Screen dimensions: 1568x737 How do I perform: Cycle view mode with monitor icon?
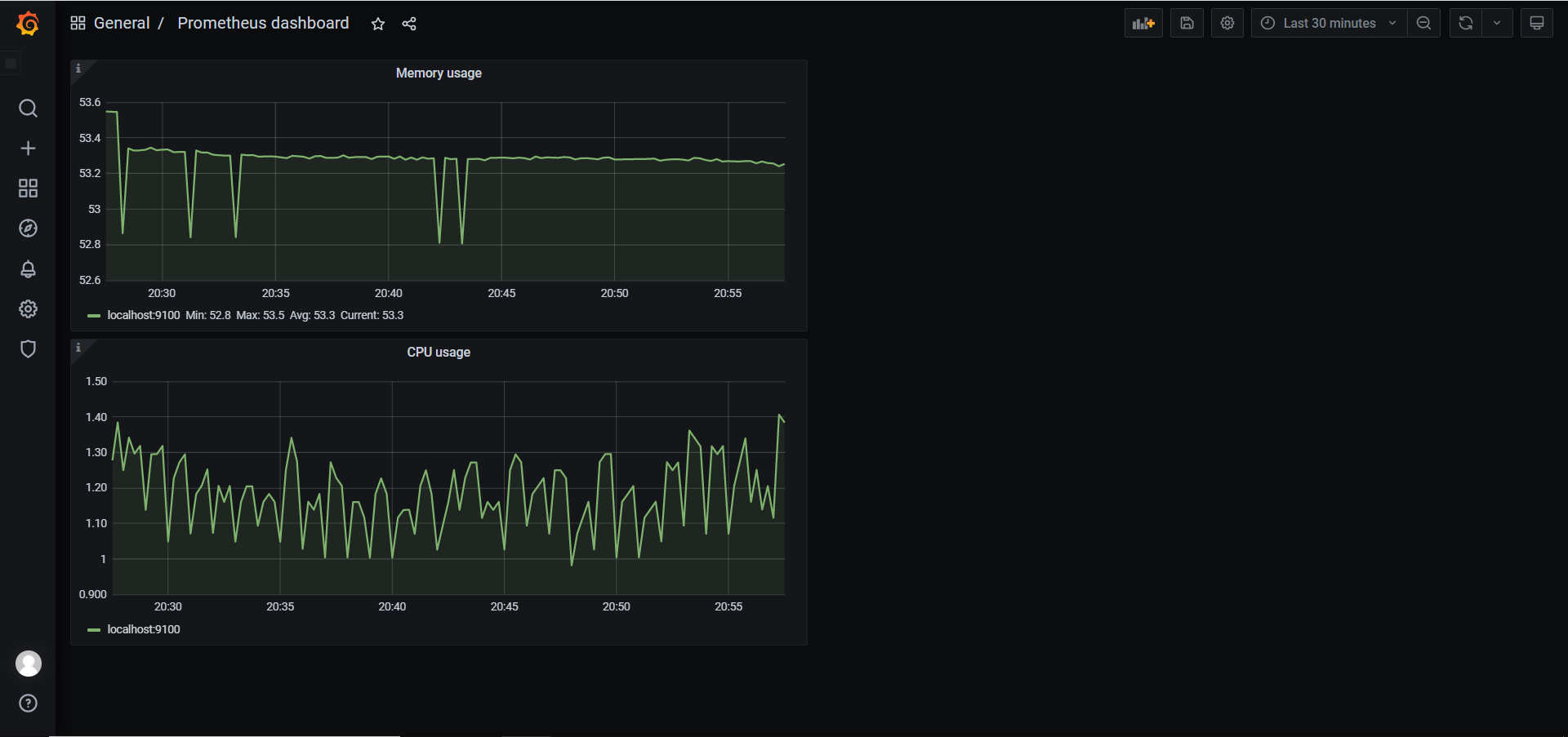pyautogui.click(x=1537, y=23)
